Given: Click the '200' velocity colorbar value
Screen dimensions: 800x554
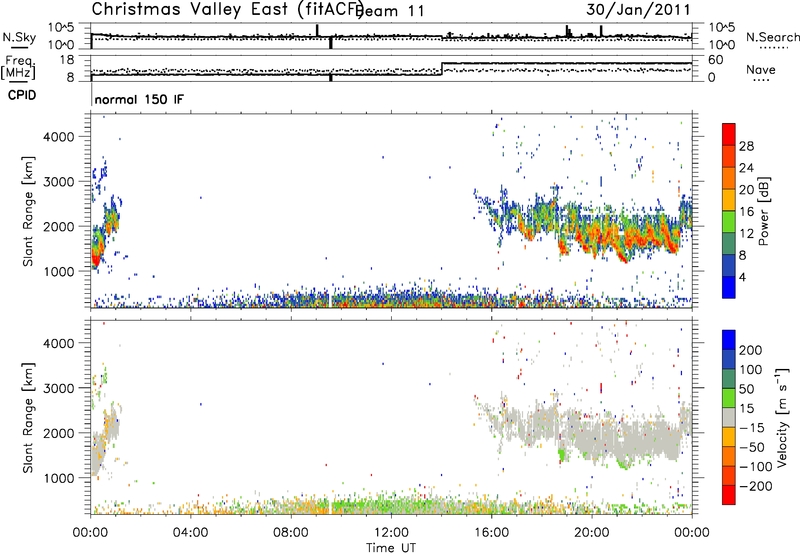Looking at the screenshot, I should click(751, 350).
